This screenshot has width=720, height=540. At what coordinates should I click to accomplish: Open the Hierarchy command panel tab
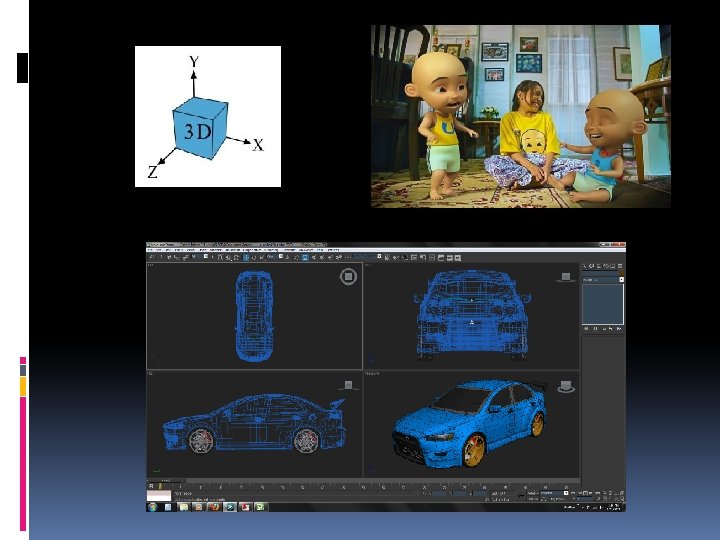pos(599,266)
